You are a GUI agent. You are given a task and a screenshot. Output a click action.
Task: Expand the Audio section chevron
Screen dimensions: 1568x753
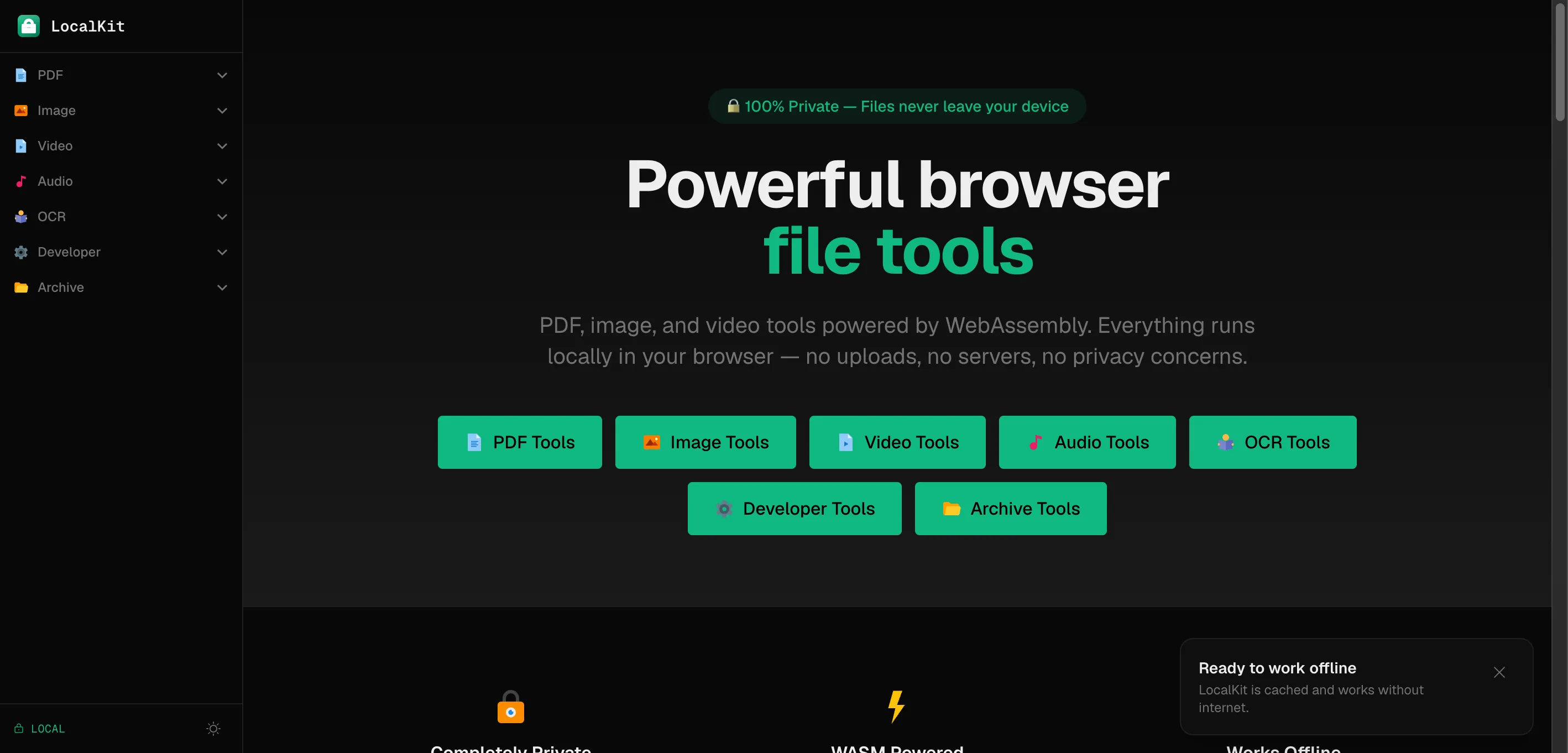(x=222, y=181)
